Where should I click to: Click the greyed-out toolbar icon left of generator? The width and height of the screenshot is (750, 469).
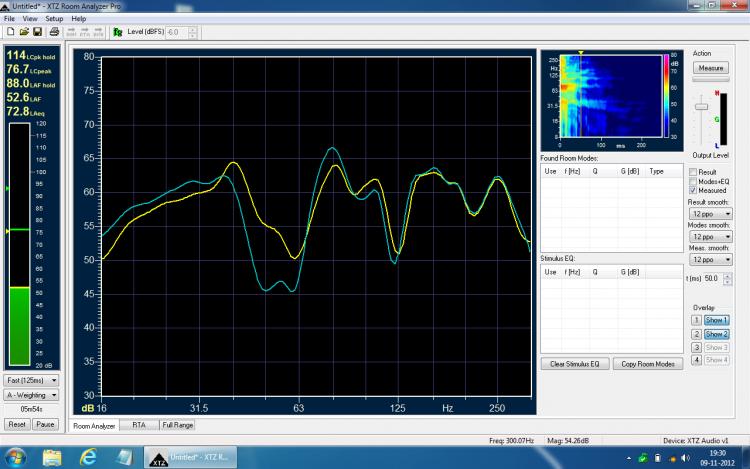pos(98,32)
